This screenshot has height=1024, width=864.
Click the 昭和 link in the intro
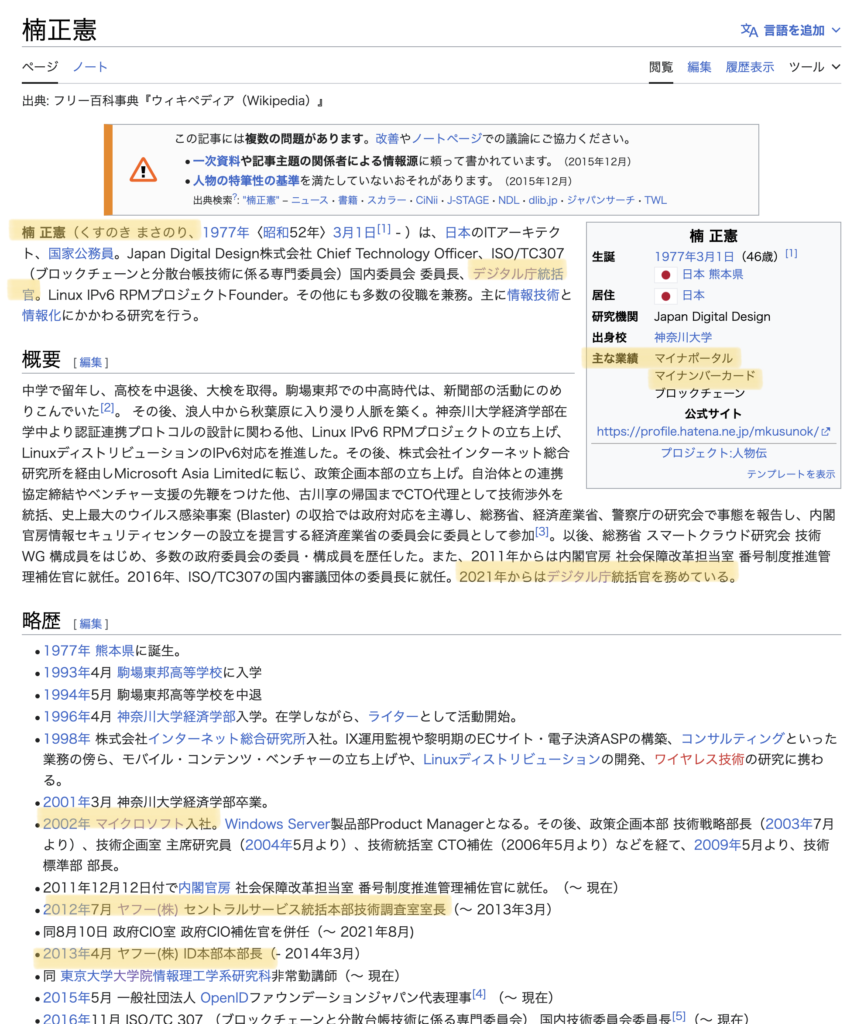click(276, 232)
